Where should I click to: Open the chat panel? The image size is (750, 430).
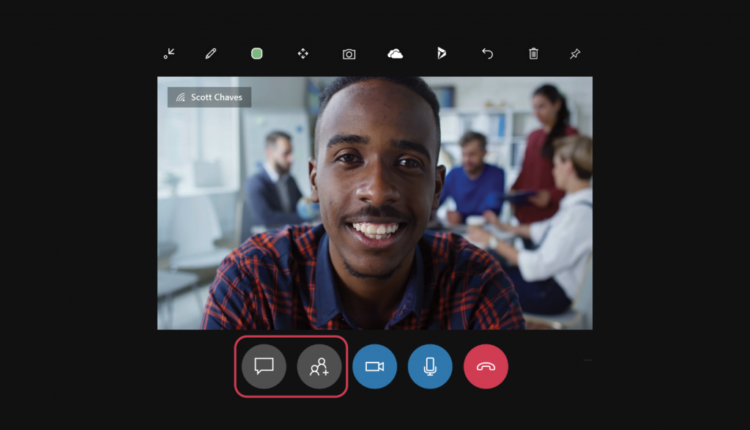(264, 367)
